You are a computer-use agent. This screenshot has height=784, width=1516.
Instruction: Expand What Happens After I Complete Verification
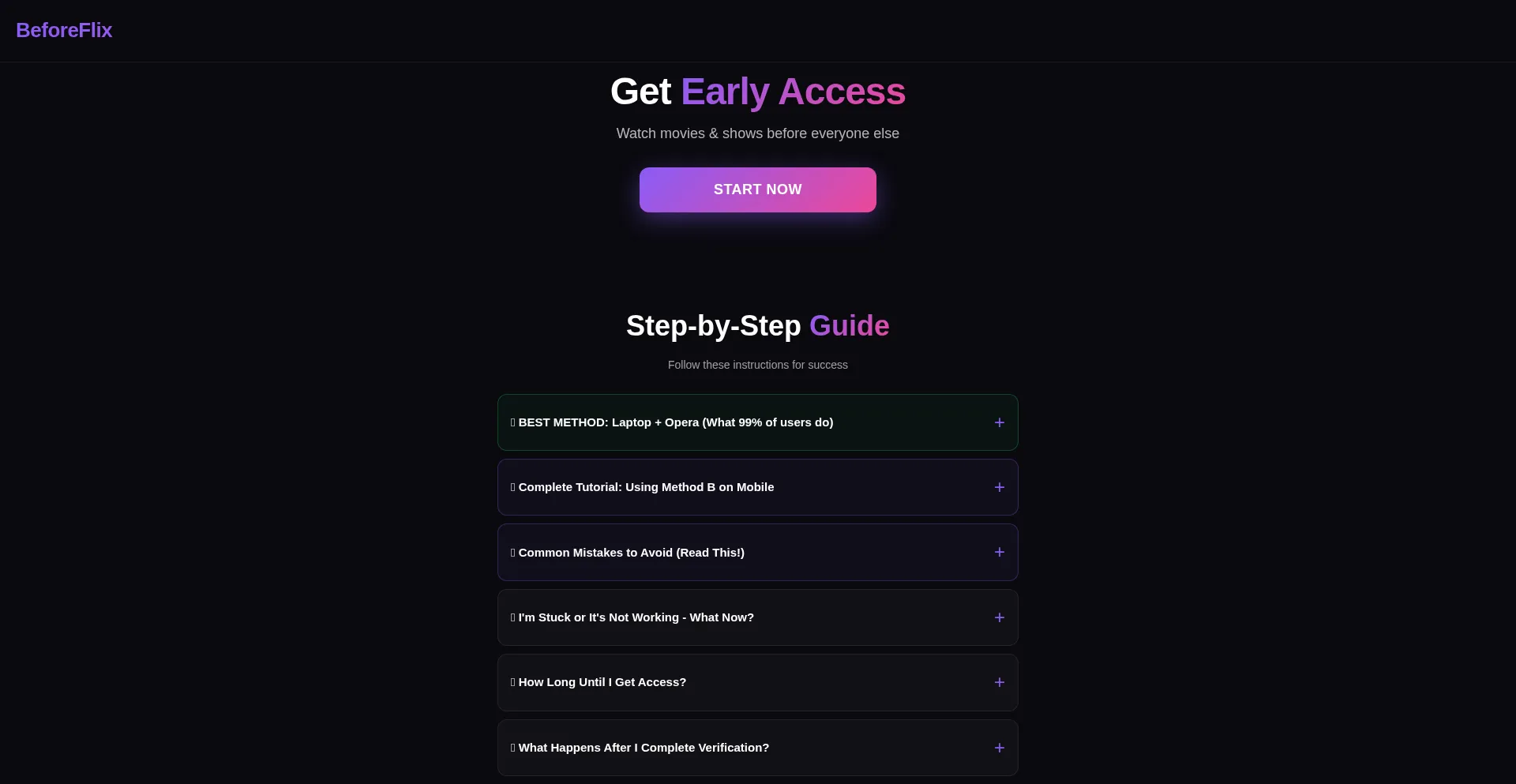coord(758,748)
